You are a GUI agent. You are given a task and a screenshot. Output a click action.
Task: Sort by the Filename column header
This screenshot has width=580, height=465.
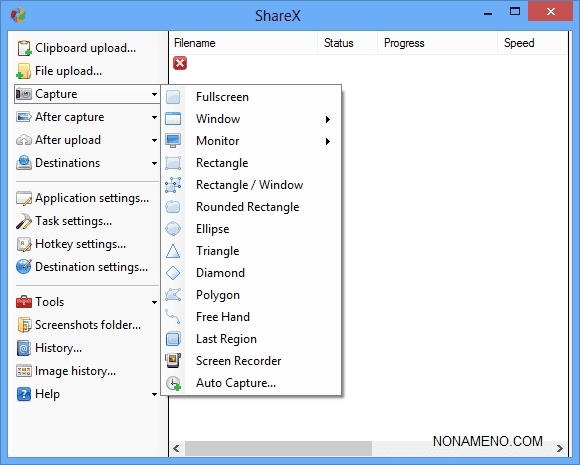[x=243, y=43]
